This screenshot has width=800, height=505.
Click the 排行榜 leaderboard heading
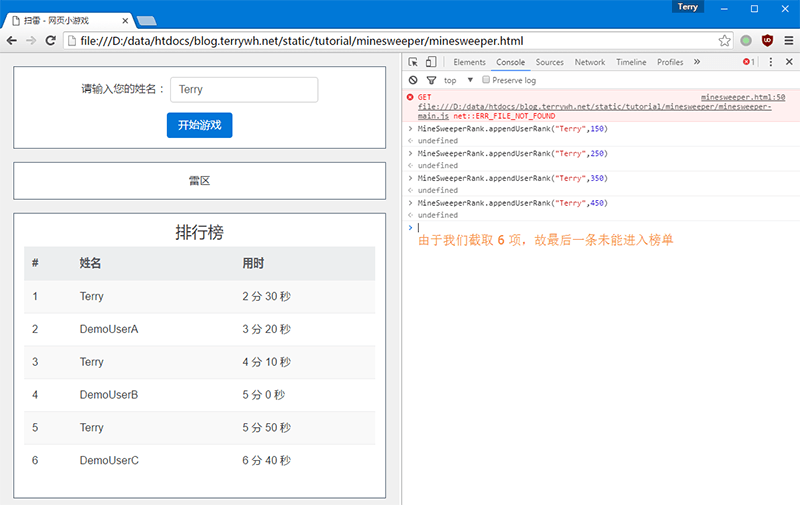(x=199, y=233)
